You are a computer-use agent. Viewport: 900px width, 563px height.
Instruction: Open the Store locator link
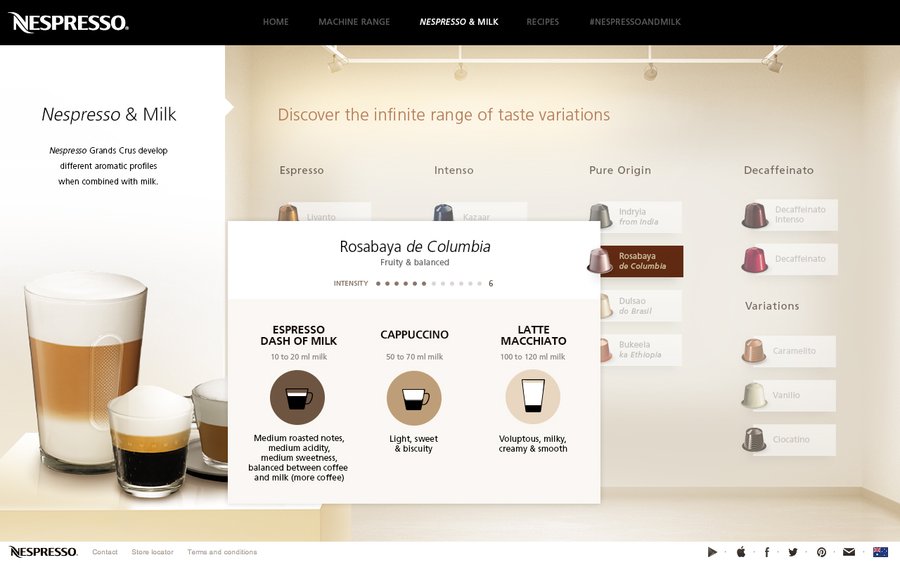click(x=152, y=552)
